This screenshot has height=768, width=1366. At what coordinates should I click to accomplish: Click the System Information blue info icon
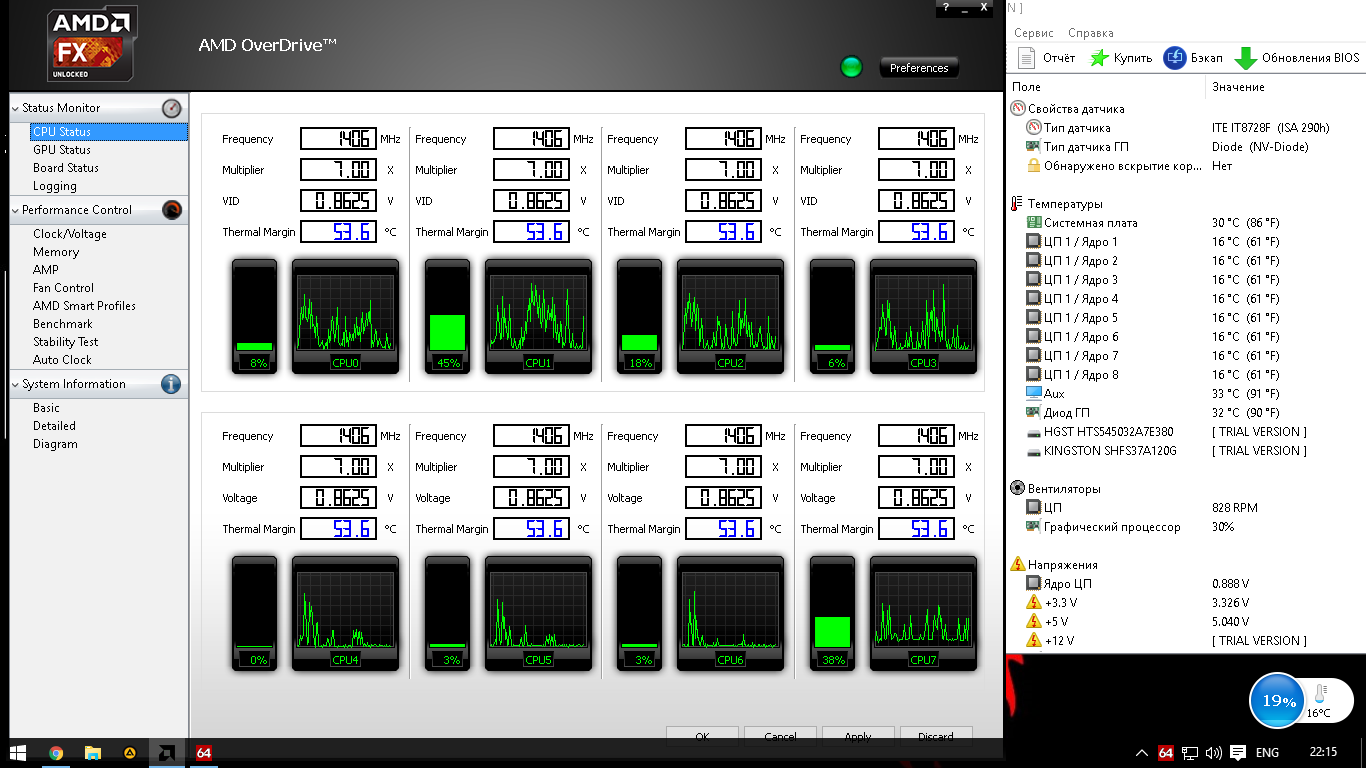tap(171, 384)
